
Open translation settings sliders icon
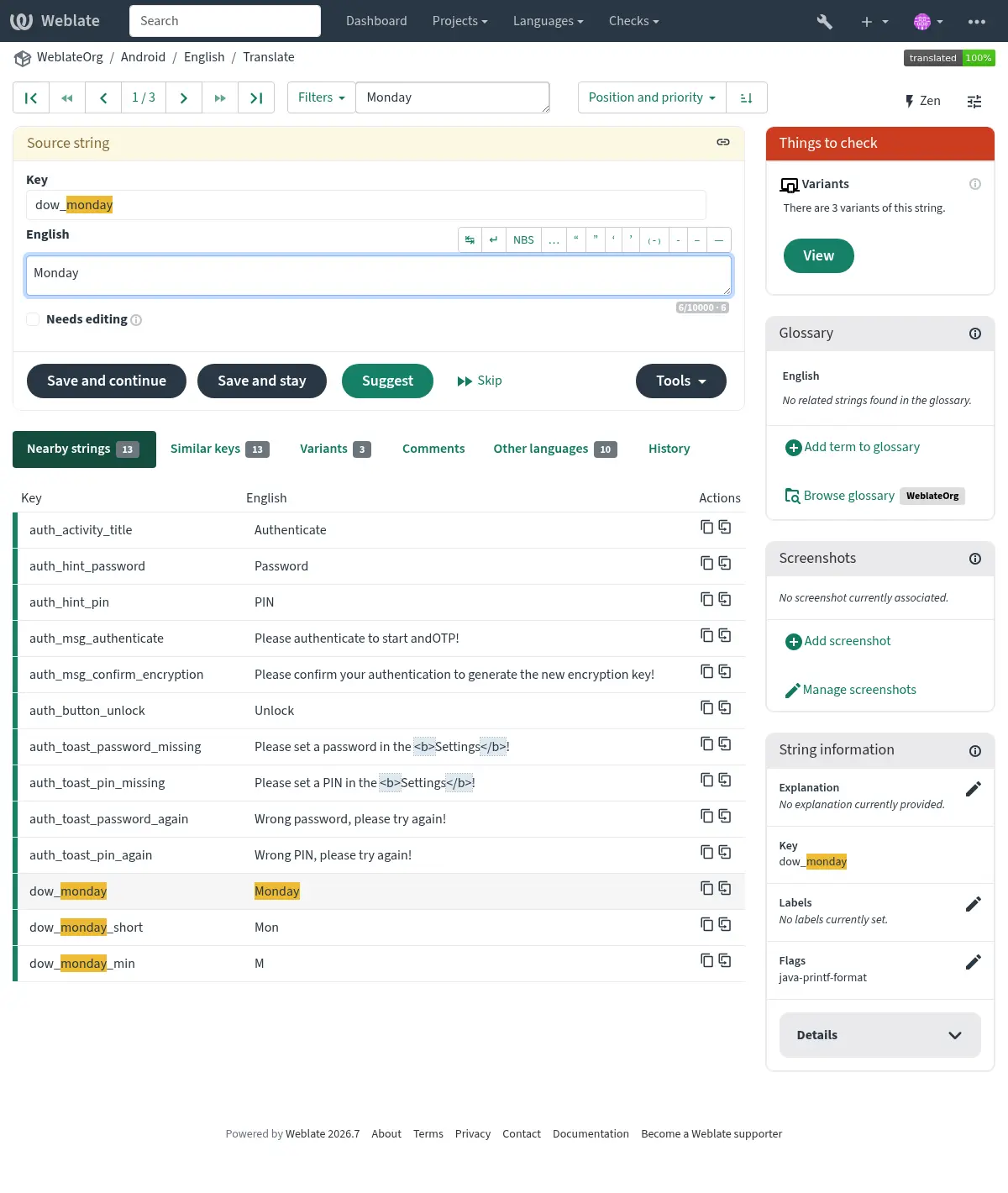point(974,101)
